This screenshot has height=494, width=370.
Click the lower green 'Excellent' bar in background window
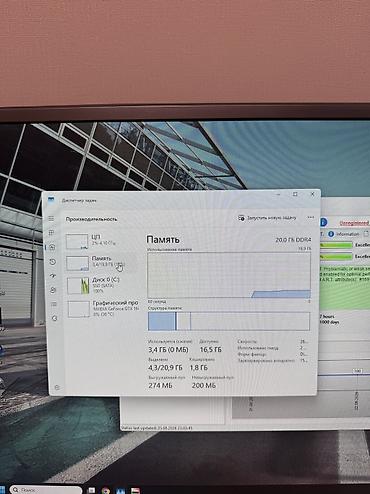point(336,256)
